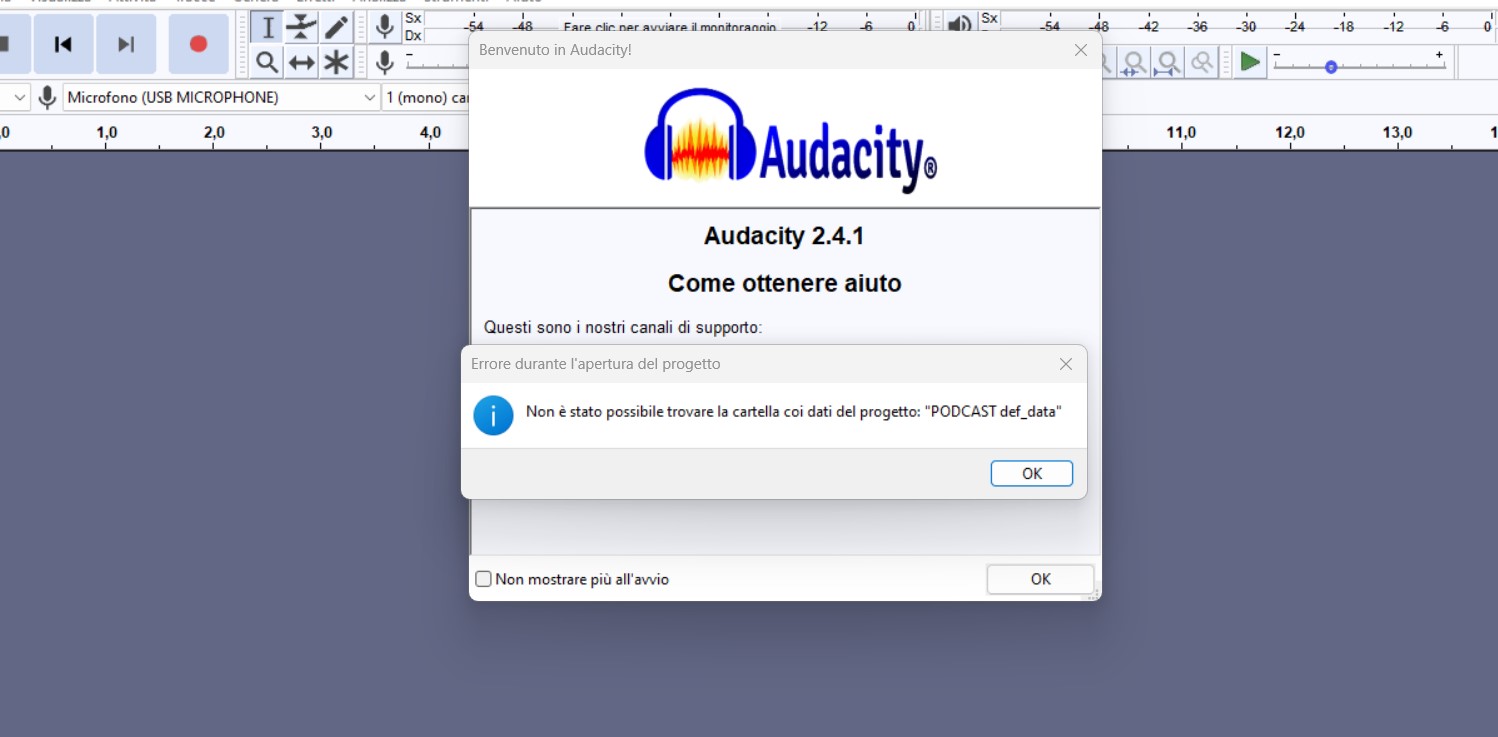1498x737 pixels.
Task: Select the Selection tool
Action: coord(268,27)
